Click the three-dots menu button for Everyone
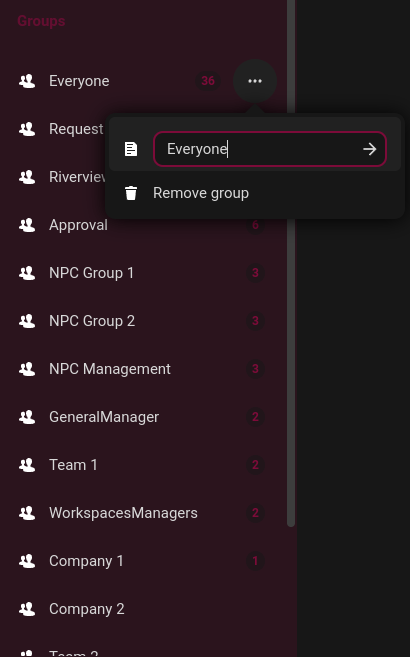The width and height of the screenshot is (410, 657). [x=255, y=81]
